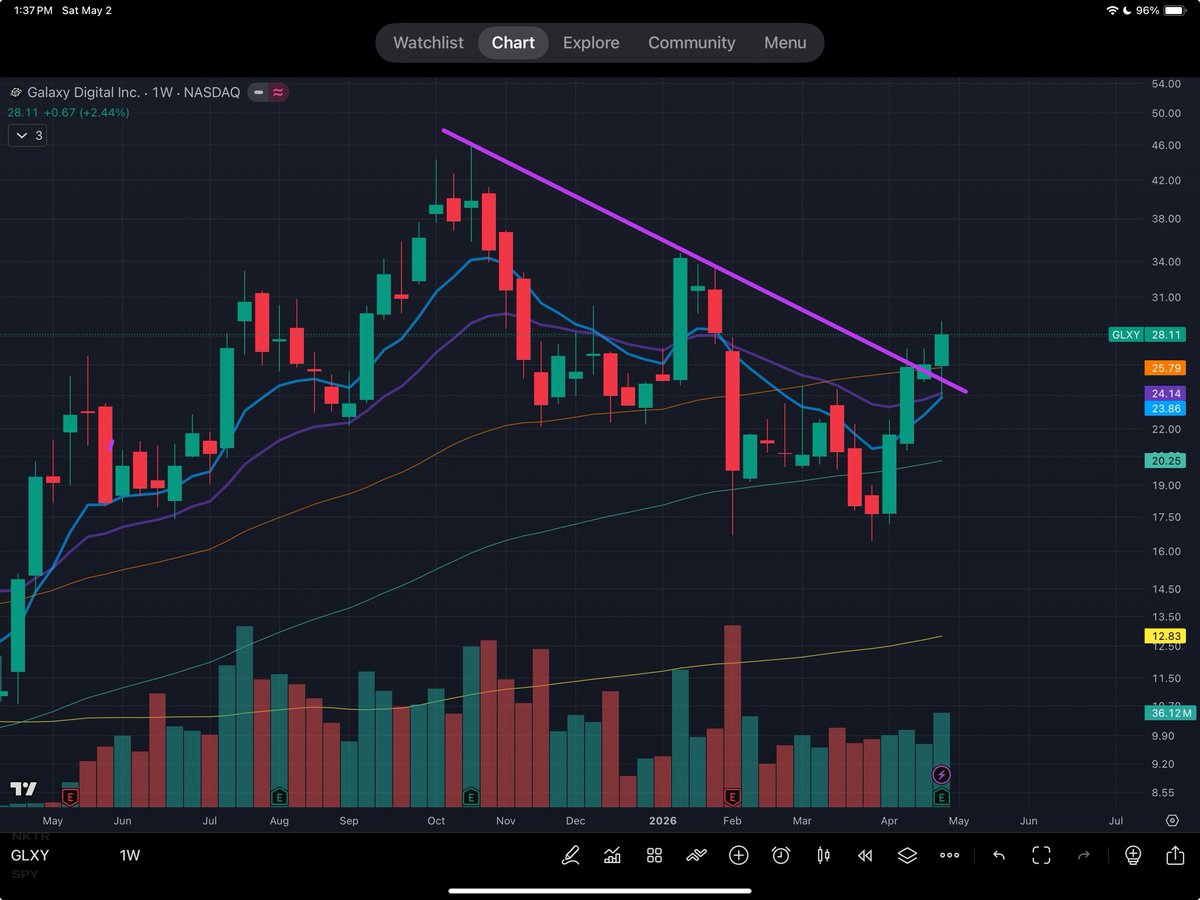This screenshot has width=1200, height=900.
Task: Tap the TradingView logo on chart
Action: pos(23,789)
